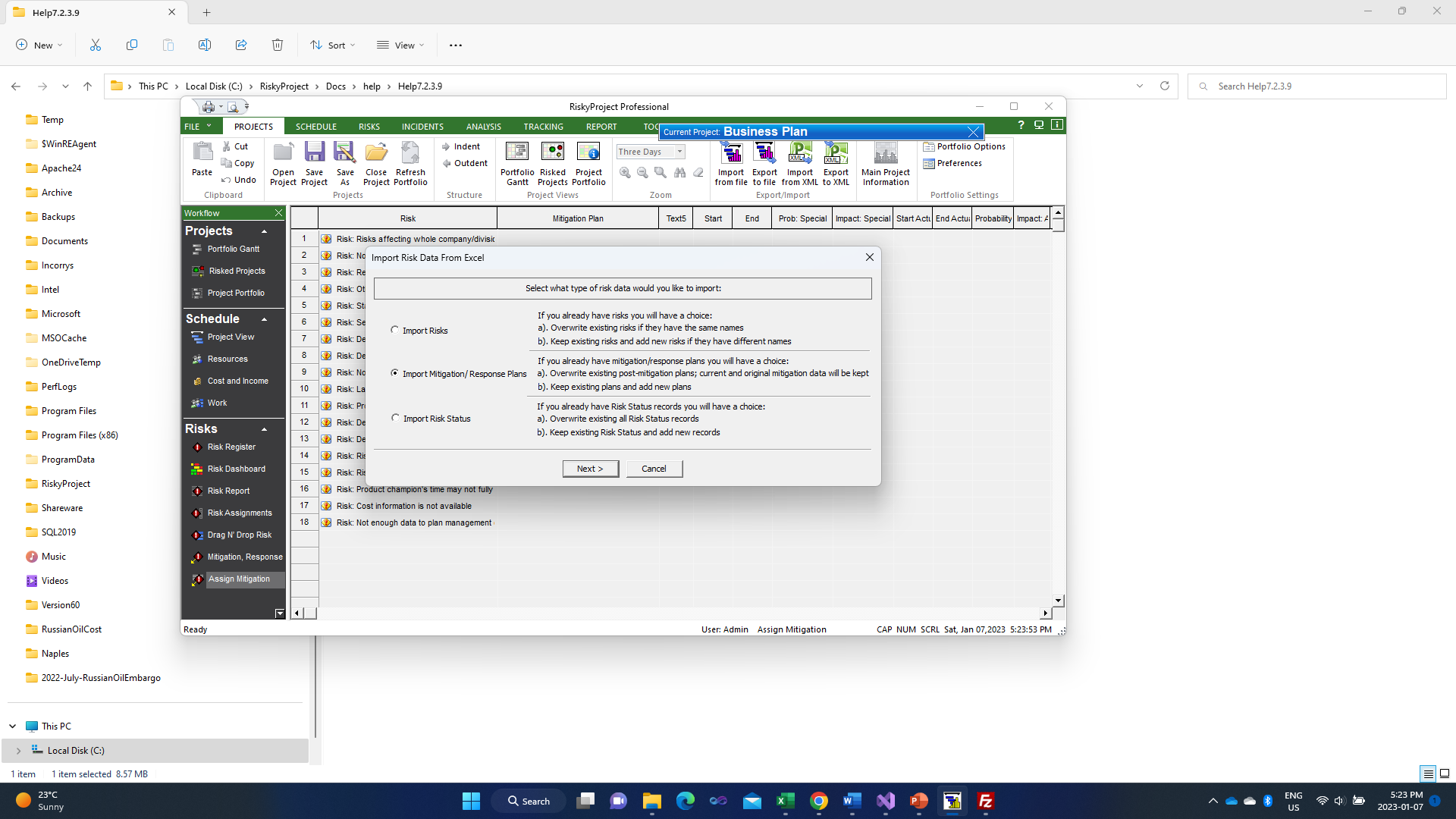Open the FILE menu dropdown
The image size is (1456, 819).
[197, 127]
